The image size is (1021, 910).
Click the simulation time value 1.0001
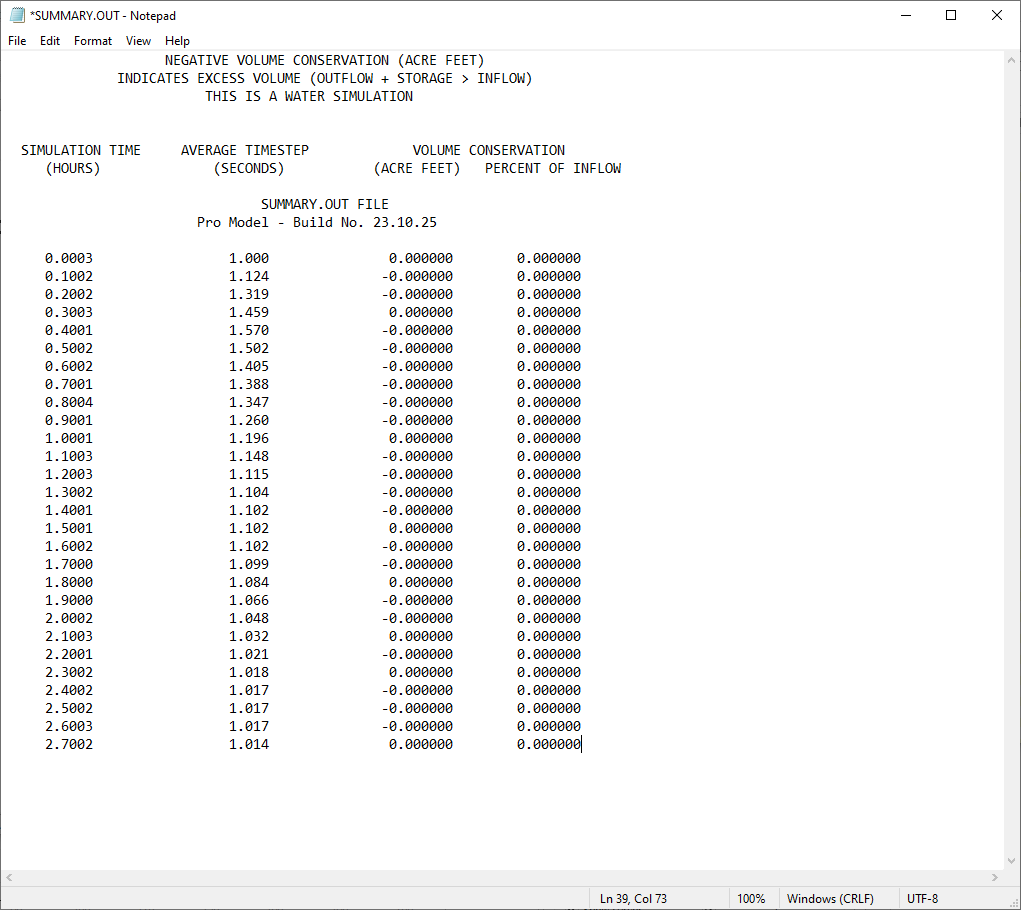click(x=69, y=438)
